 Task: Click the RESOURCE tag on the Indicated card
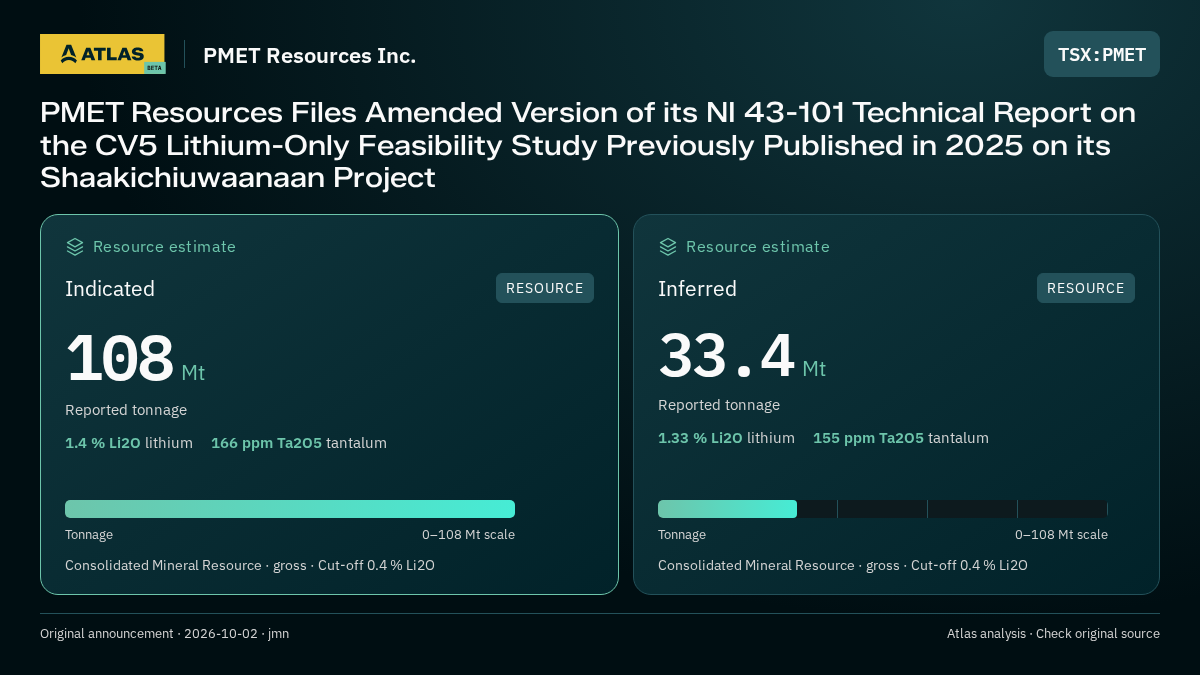[545, 288]
